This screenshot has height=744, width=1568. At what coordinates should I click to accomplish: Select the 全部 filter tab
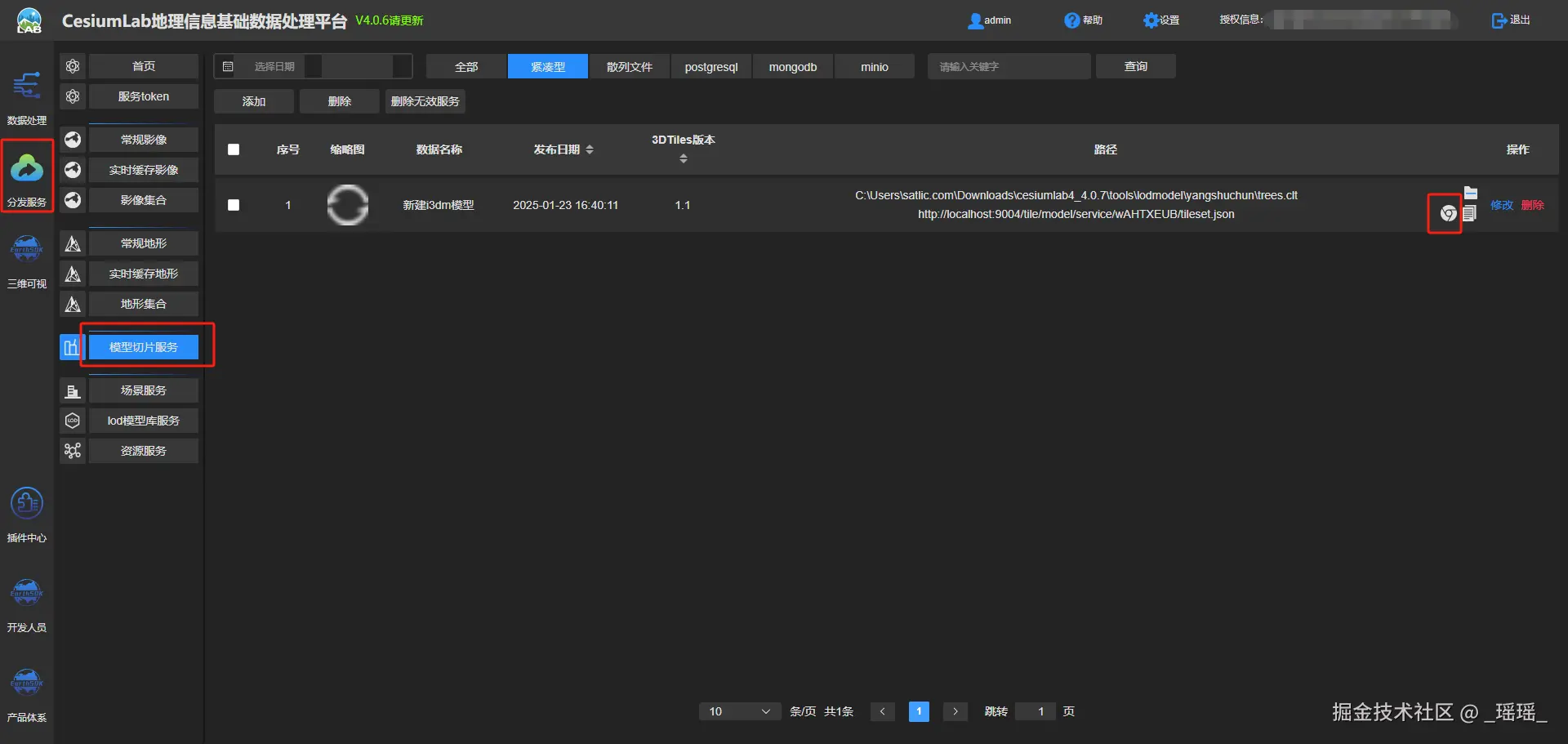466,67
